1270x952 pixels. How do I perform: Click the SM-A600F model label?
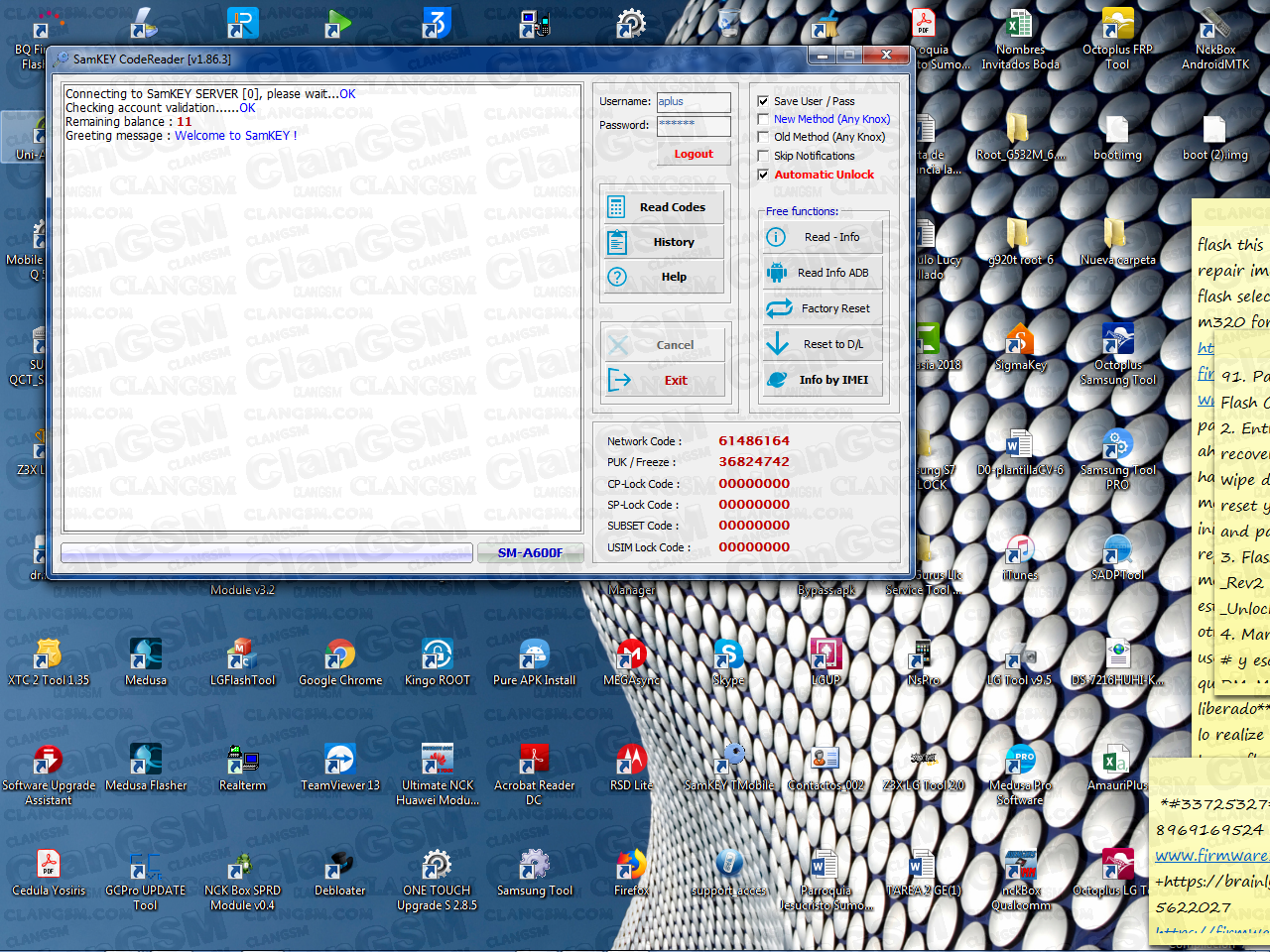[x=530, y=553]
